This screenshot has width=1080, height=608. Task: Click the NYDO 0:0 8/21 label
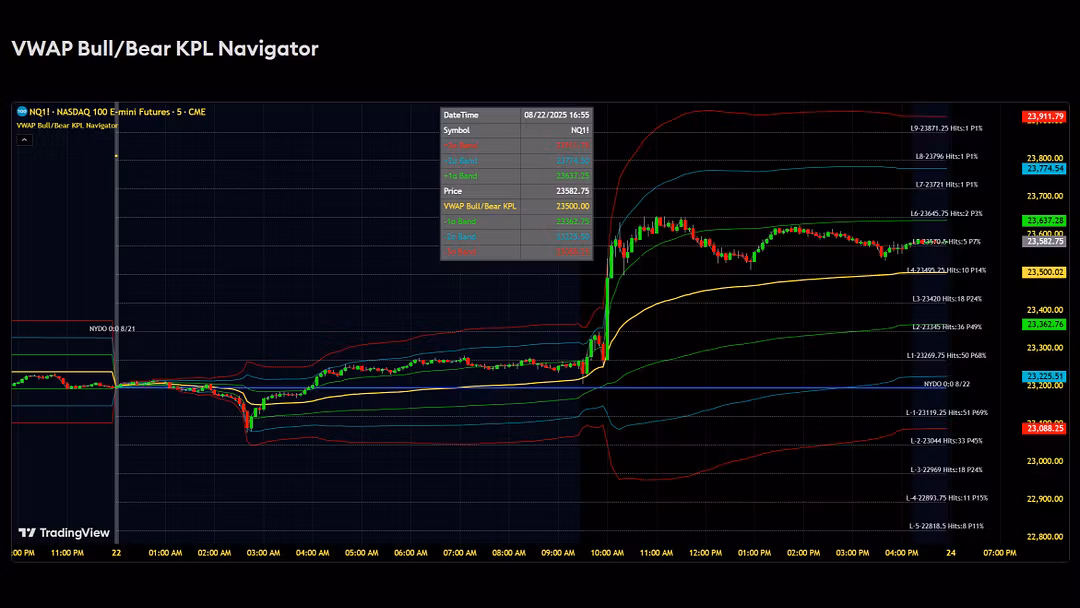pyautogui.click(x=112, y=328)
